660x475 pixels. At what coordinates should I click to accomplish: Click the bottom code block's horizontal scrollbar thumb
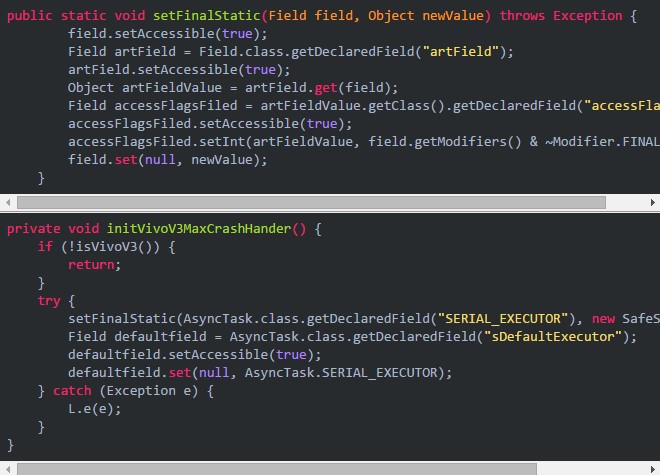(x=277, y=469)
